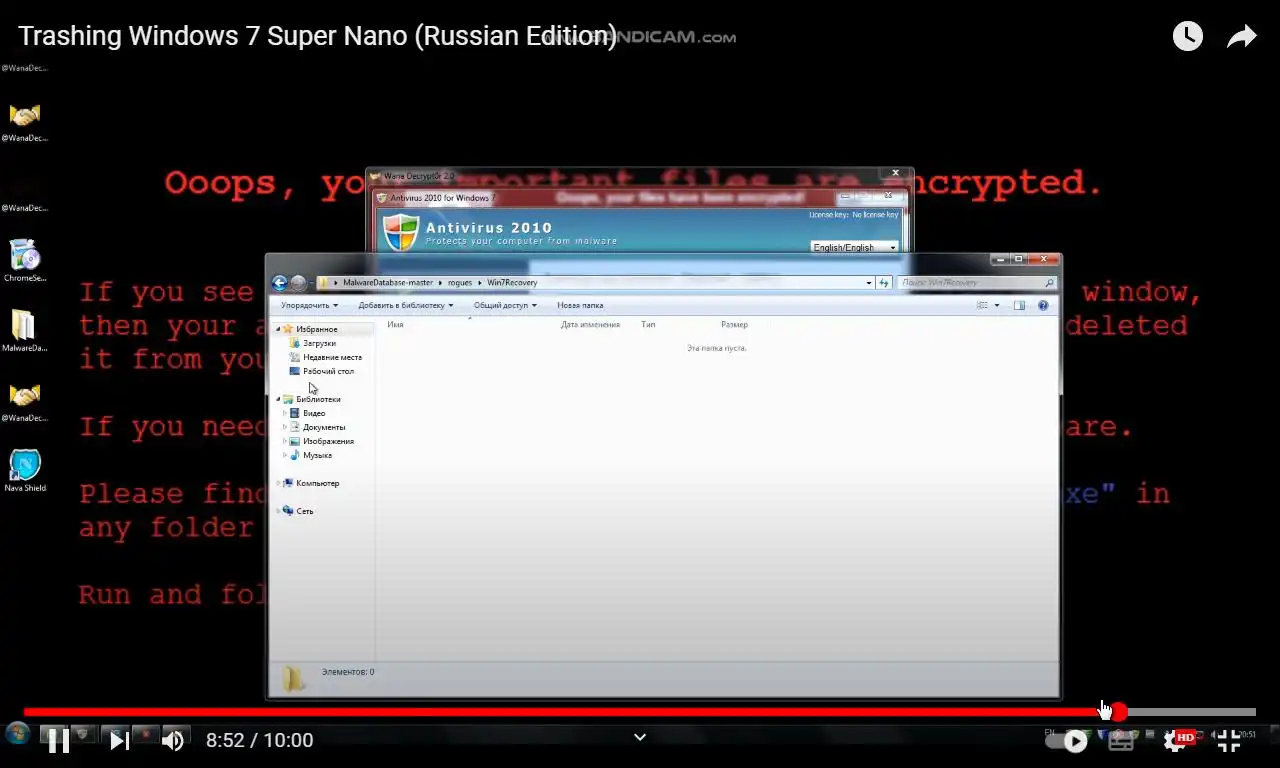
Task: Refresh the Explorer folder view
Action: pos(884,283)
